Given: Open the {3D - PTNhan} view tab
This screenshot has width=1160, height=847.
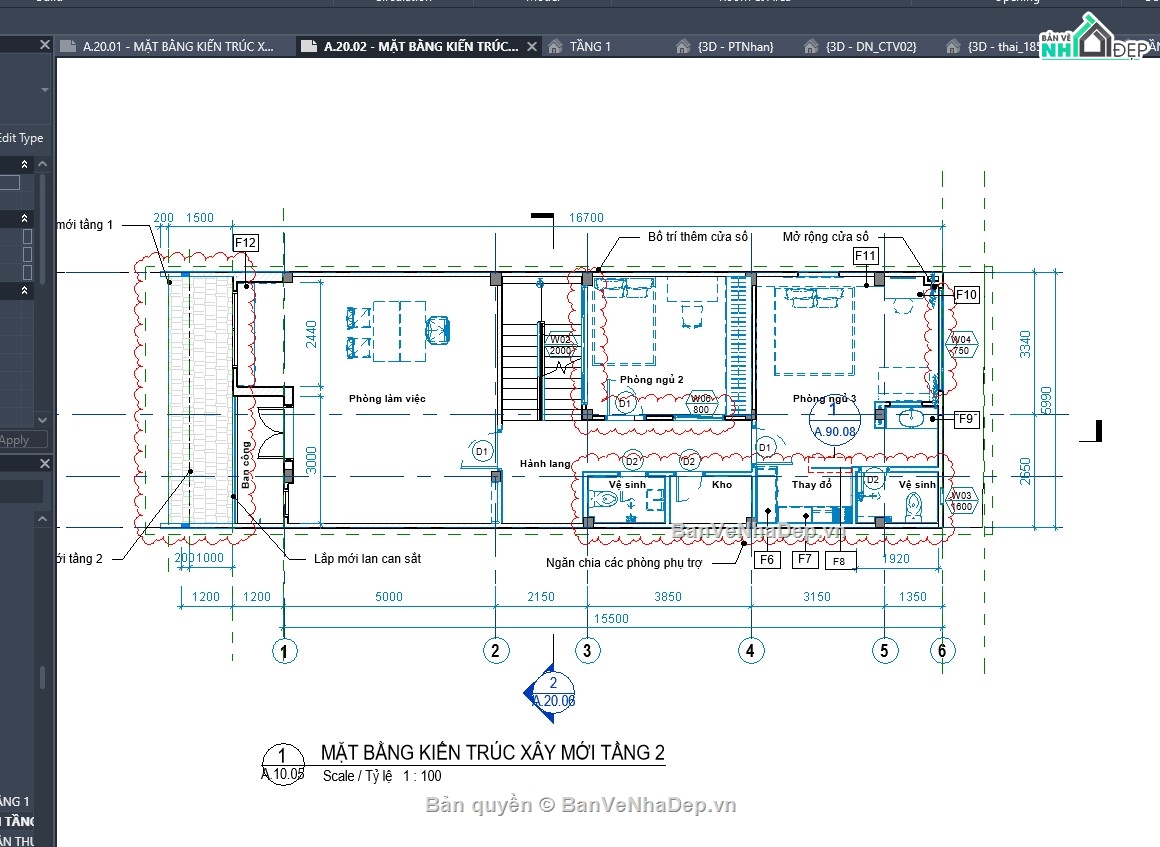Looking at the screenshot, I should pos(737,45).
